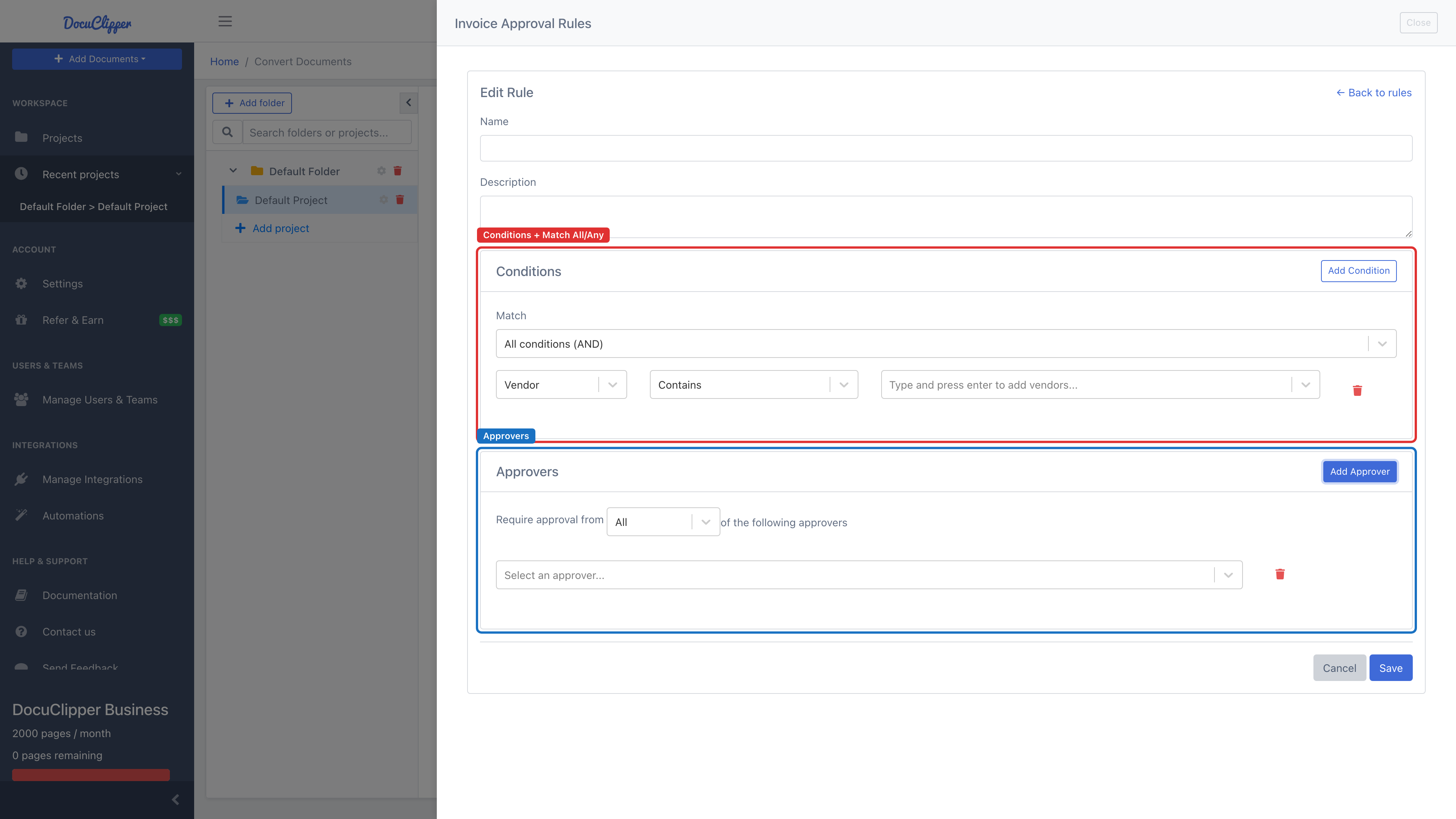The height and width of the screenshot is (819, 1456).
Task: Open the Vendor field dropdown
Action: pos(561,384)
